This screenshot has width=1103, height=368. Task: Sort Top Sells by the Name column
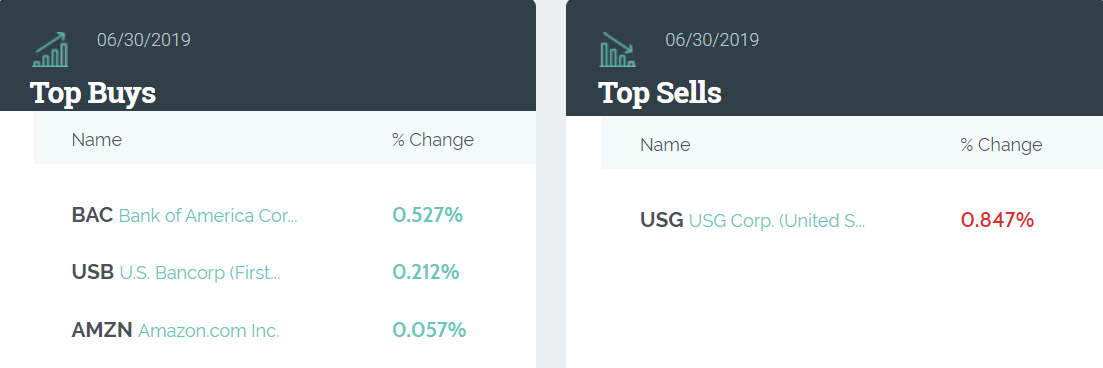pos(665,145)
